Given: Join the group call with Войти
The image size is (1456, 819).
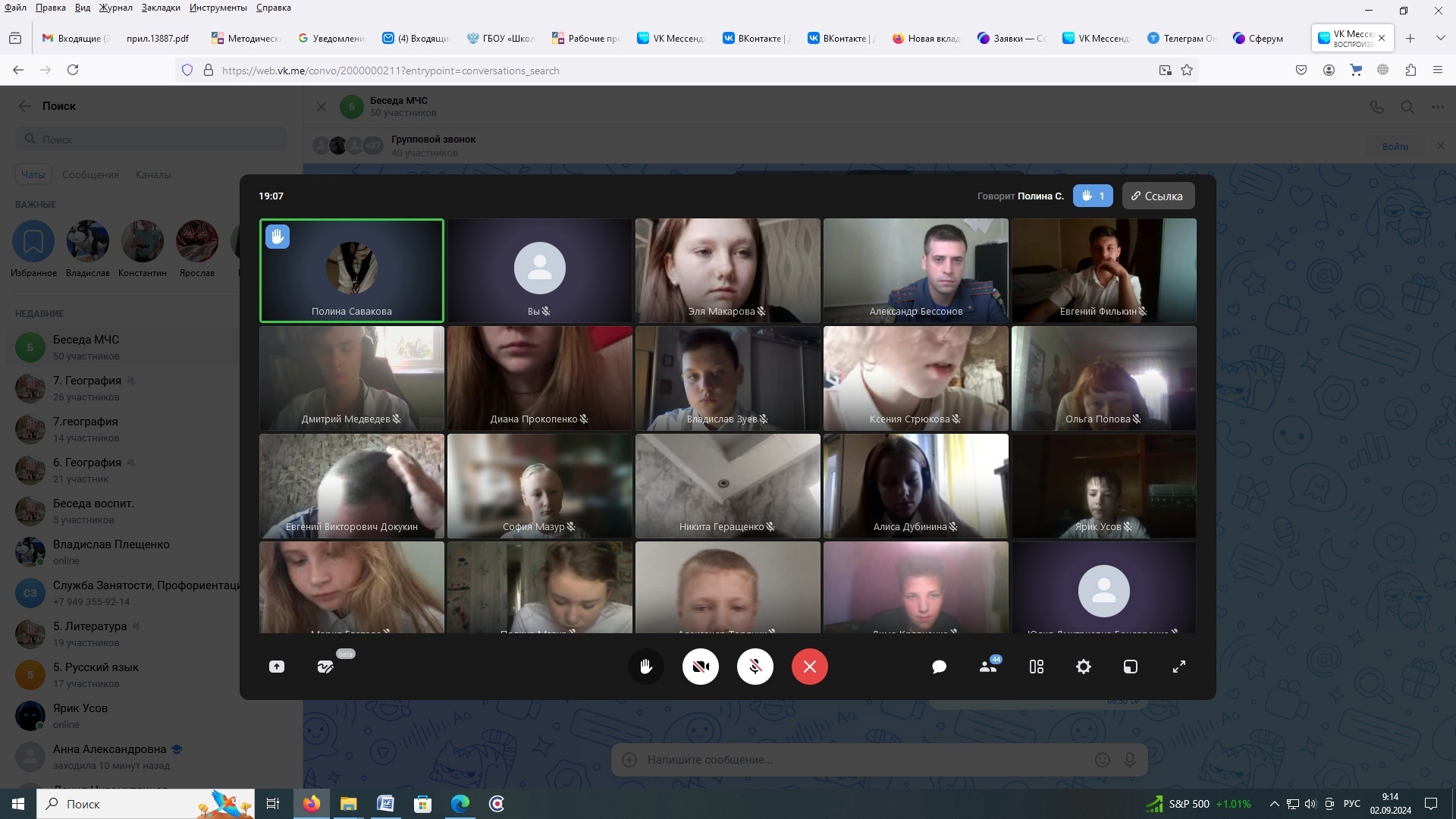Looking at the screenshot, I should pyautogui.click(x=1395, y=146).
